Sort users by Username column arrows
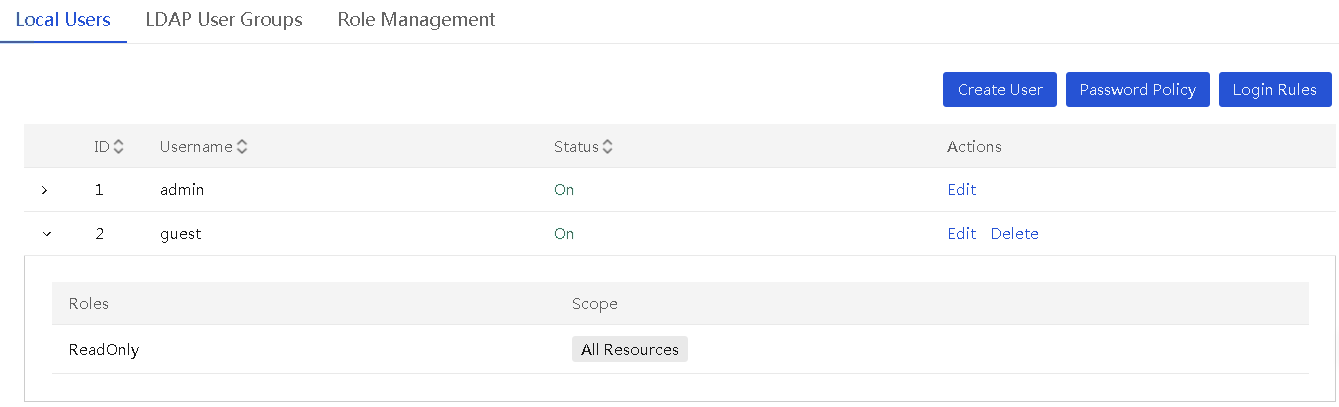The height and width of the screenshot is (407, 1339). coord(242,147)
